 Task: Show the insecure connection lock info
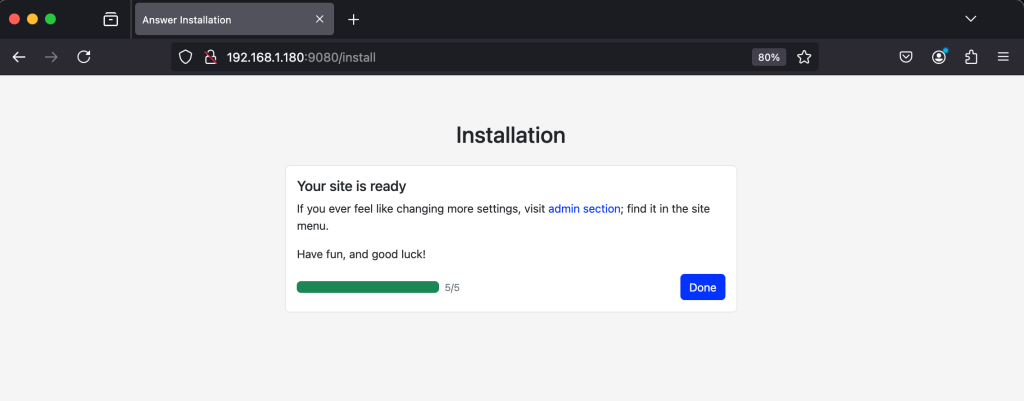[x=210, y=57]
